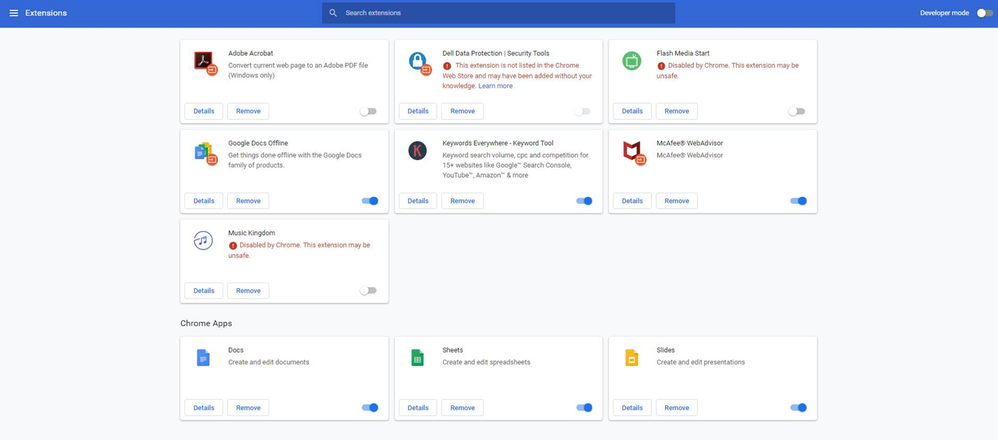Click the Slides app icon
The width and height of the screenshot is (998, 440).
(631, 358)
